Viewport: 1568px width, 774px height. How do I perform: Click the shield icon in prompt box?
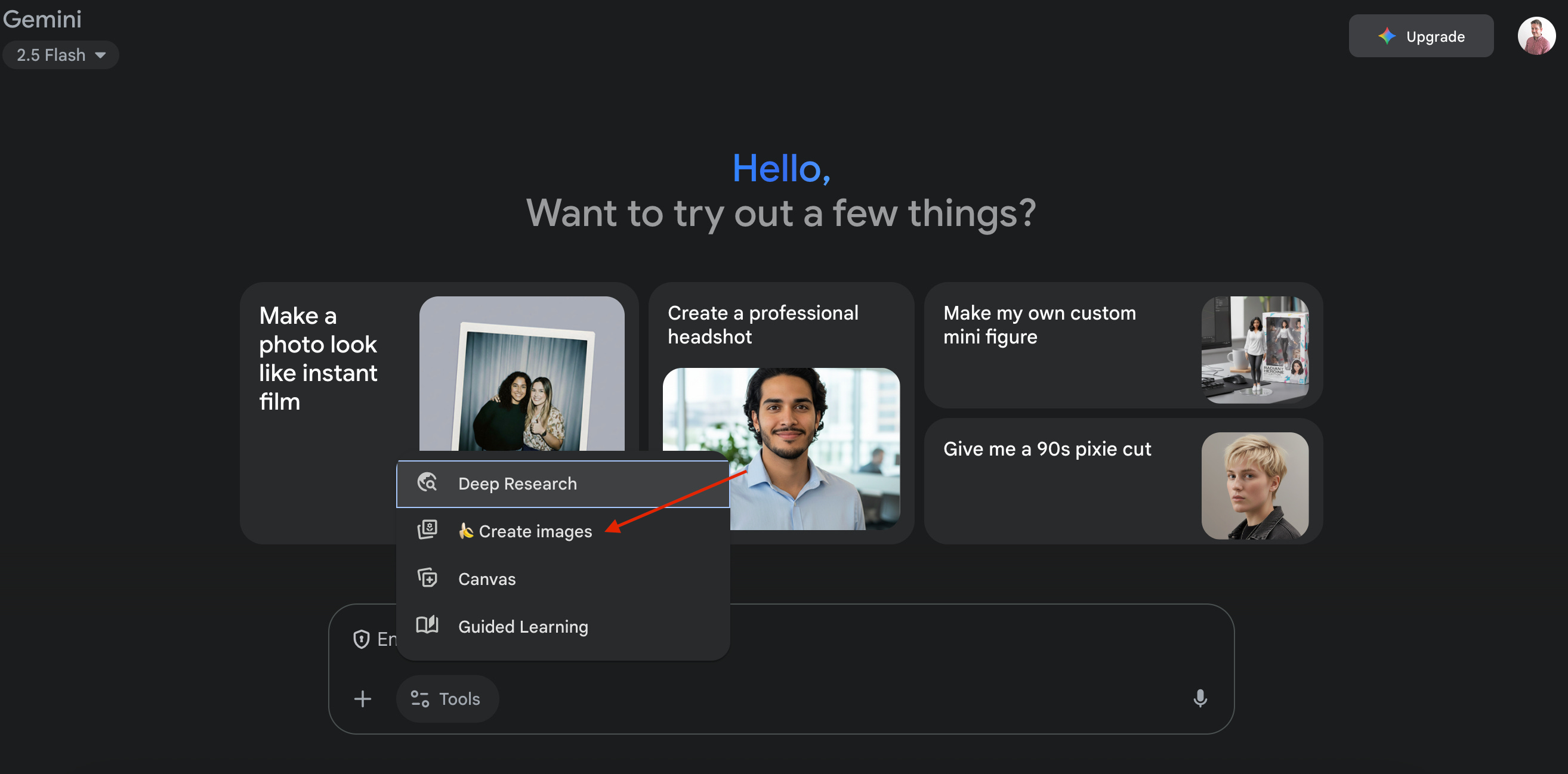tap(362, 639)
